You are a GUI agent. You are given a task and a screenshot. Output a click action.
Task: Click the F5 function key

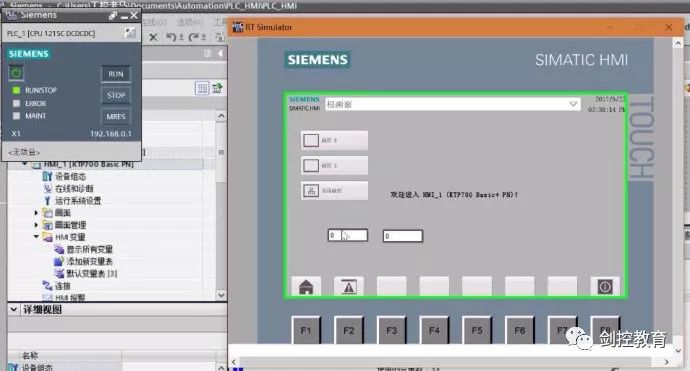click(477, 330)
